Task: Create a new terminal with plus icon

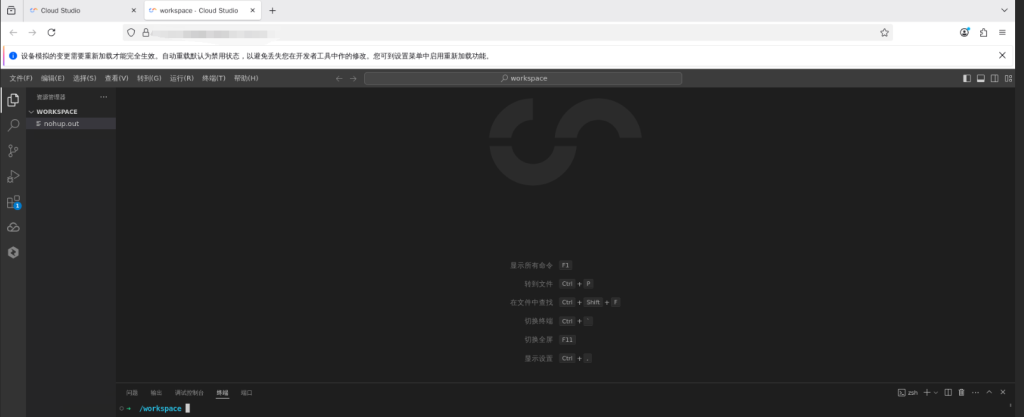Action: [927, 392]
